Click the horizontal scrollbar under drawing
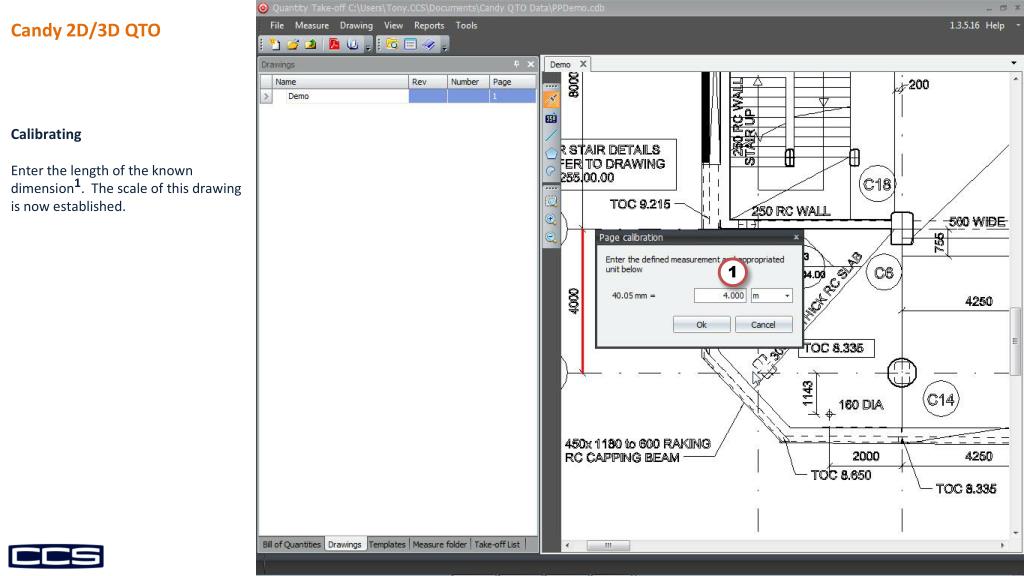This screenshot has width=1024, height=576. (x=780, y=546)
